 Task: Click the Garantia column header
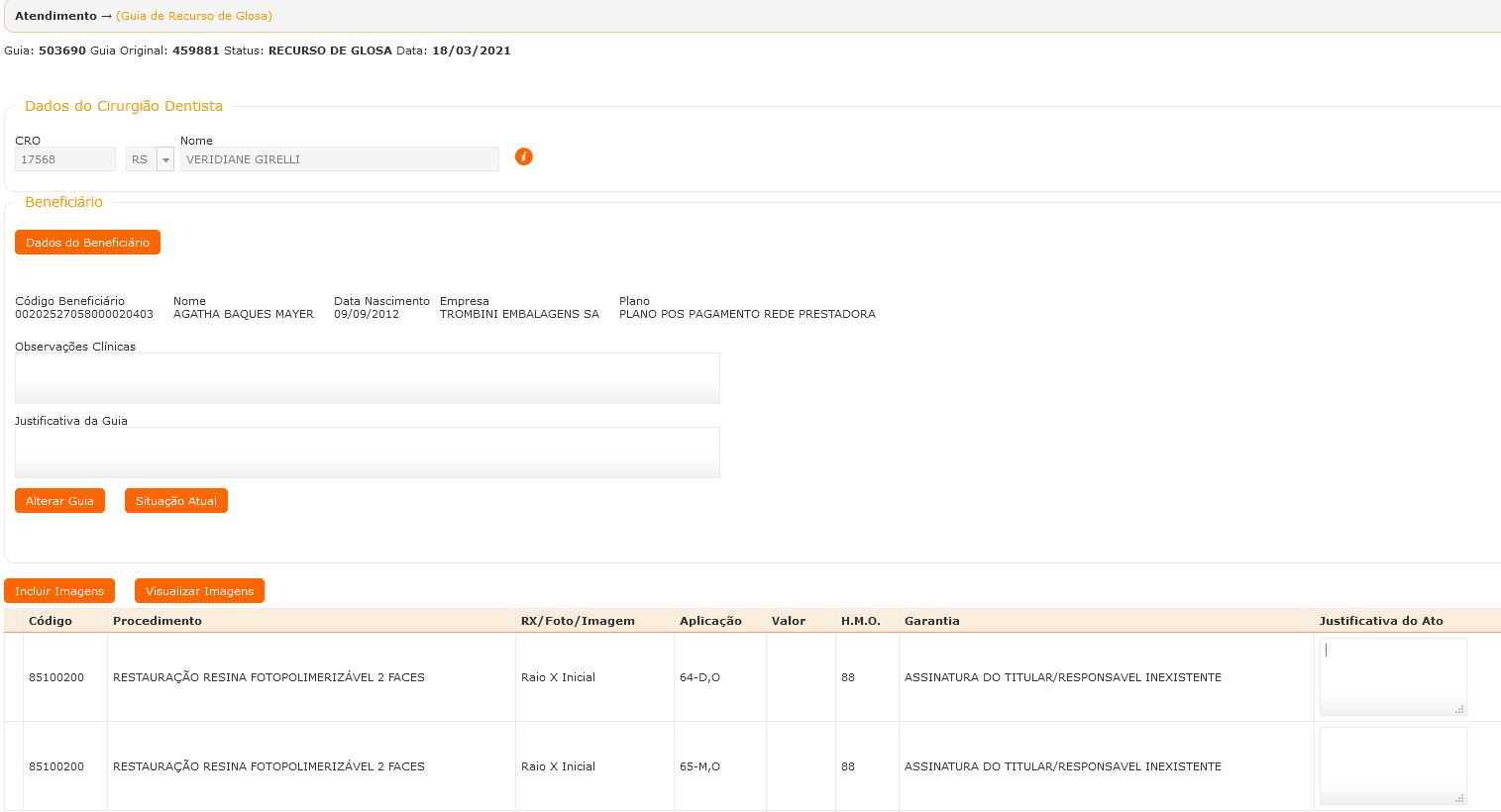931,621
